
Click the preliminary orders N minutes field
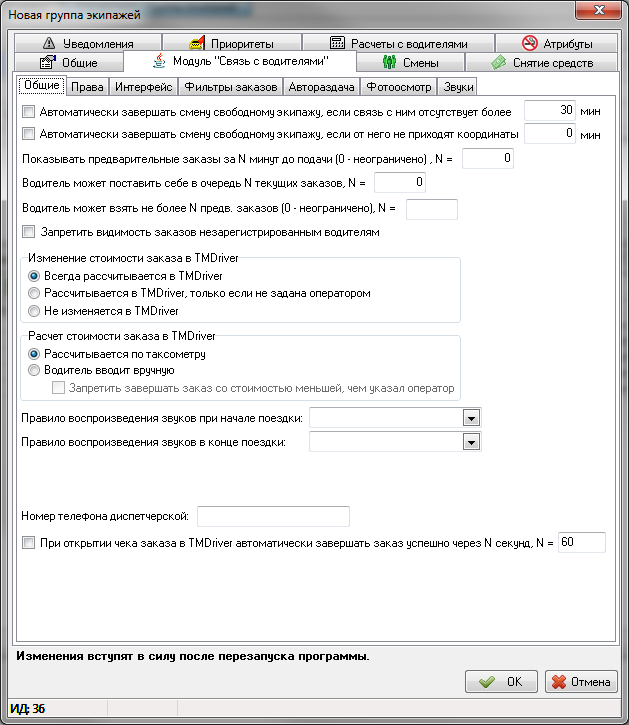coord(488,159)
